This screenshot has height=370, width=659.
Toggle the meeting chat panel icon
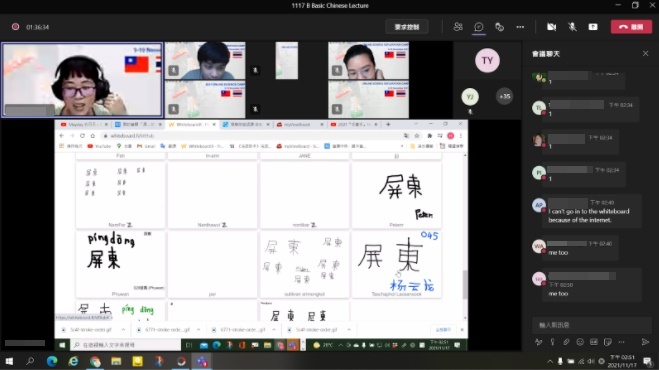479,27
